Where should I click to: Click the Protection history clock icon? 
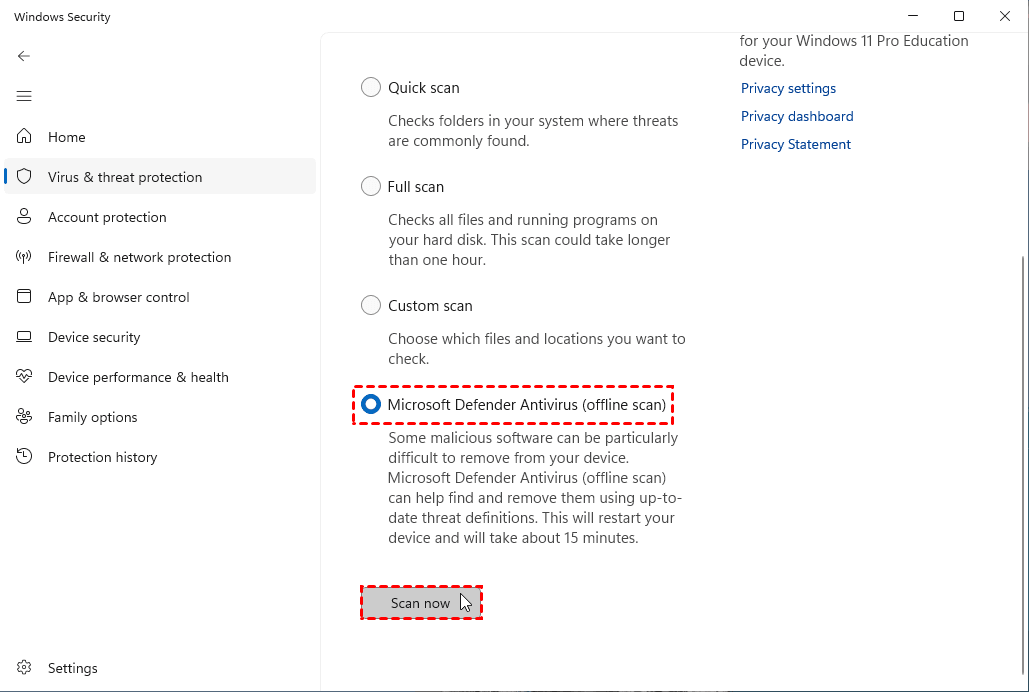pyautogui.click(x=24, y=457)
